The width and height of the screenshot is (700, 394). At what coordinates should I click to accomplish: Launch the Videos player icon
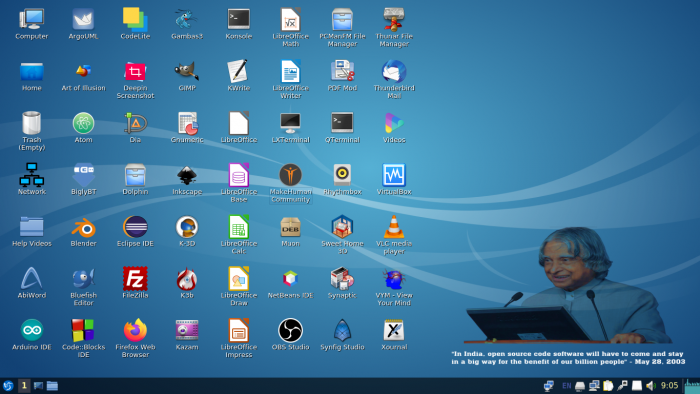click(394, 123)
